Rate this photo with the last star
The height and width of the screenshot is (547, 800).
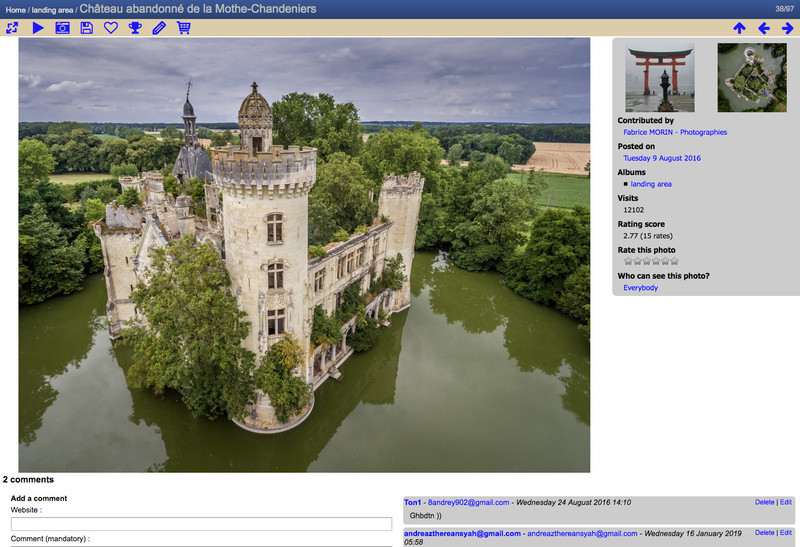[x=674, y=262]
